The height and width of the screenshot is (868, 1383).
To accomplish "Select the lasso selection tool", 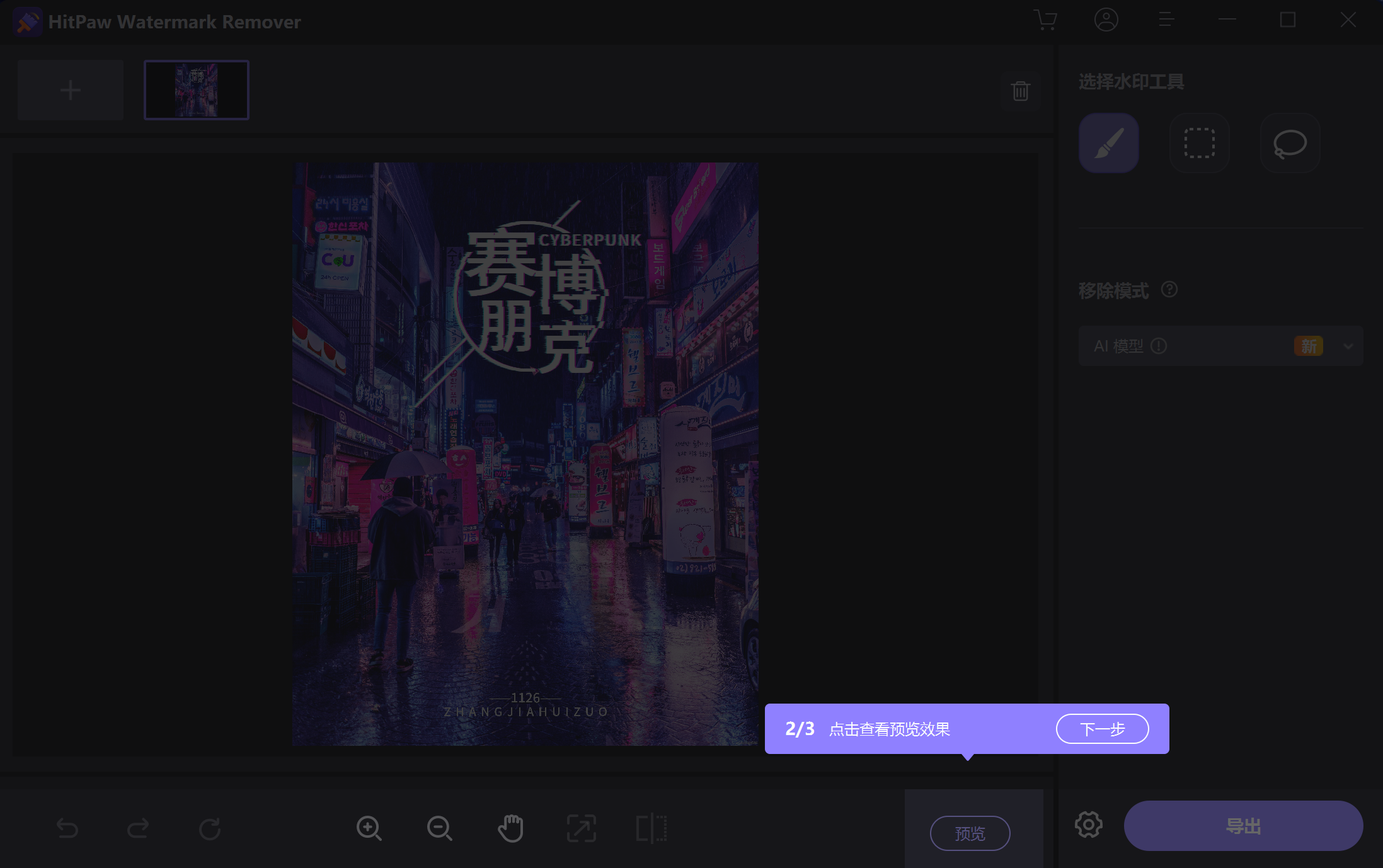I will coord(1289,143).
